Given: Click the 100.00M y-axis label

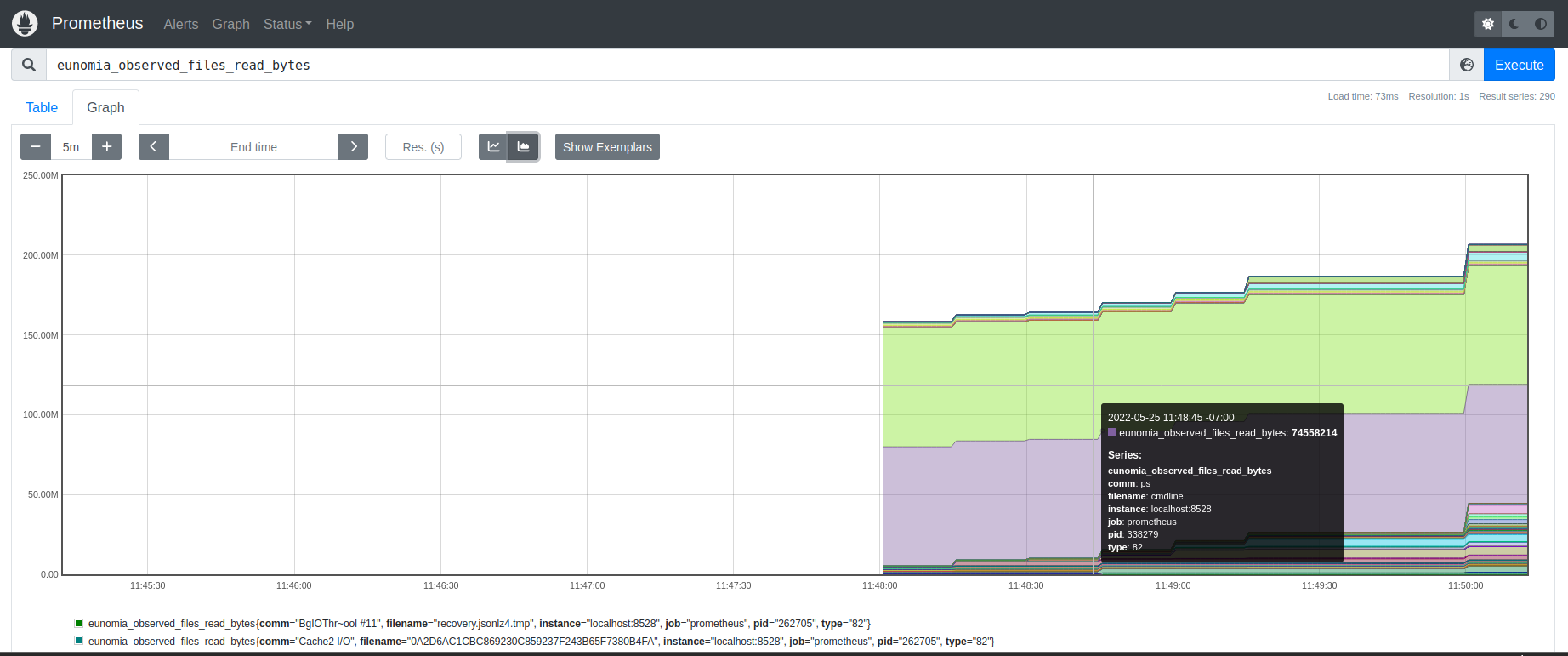Looking at the screenshot, I should [x=41, y=414].
